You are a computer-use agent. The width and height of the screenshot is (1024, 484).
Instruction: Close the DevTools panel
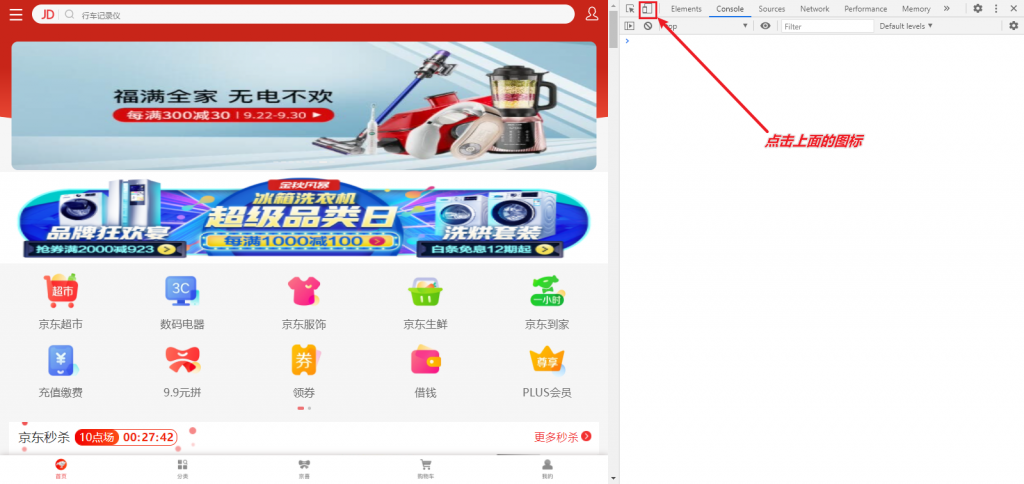[1014, 9]
